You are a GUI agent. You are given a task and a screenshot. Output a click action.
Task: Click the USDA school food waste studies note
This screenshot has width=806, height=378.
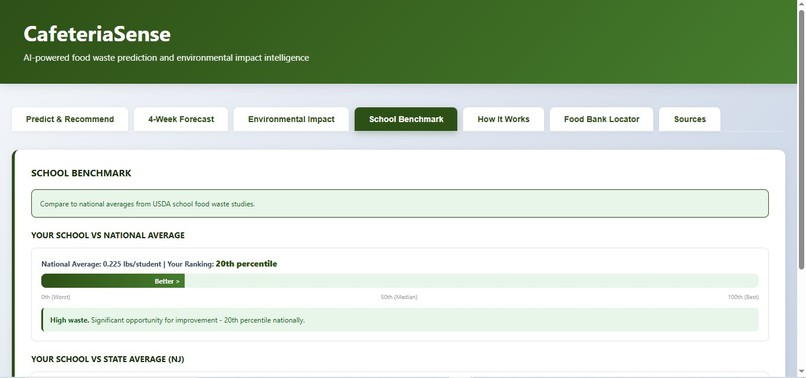coord(400,204)
